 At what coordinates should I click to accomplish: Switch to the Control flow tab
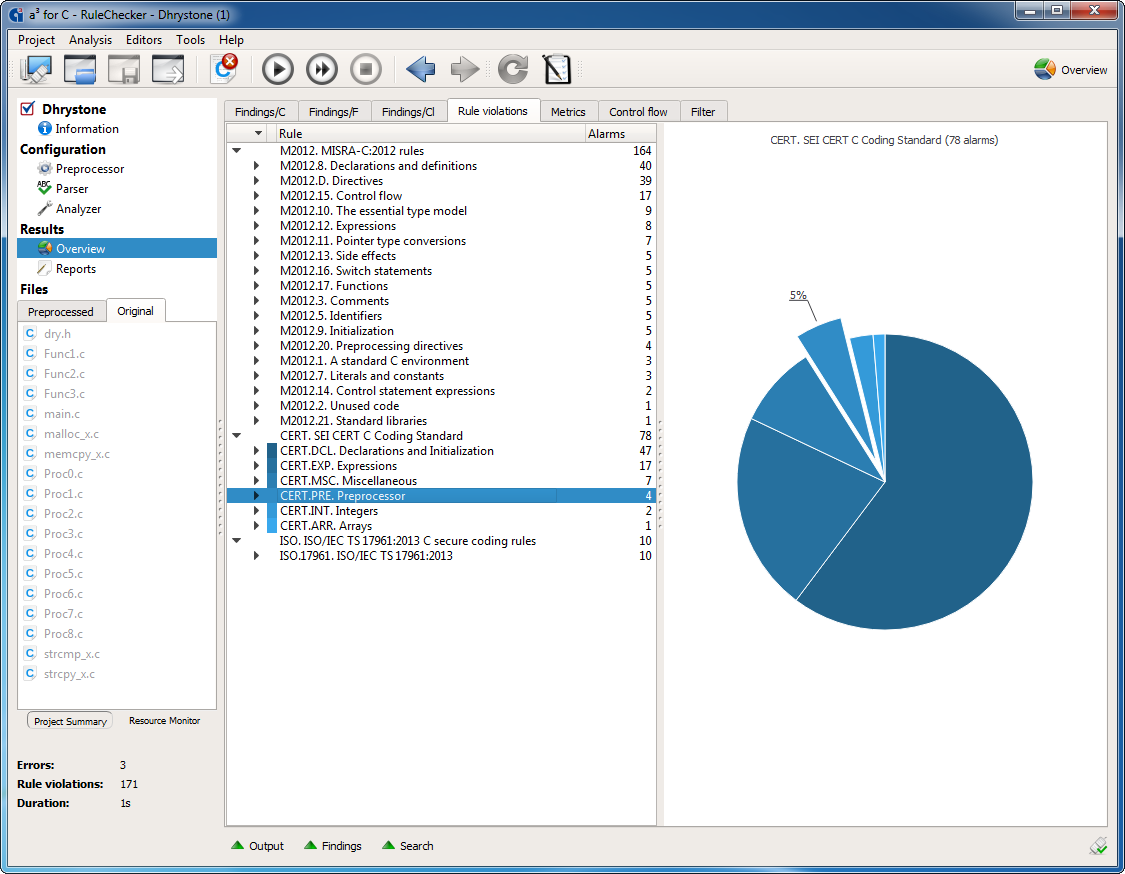click(x=638, y=112)
